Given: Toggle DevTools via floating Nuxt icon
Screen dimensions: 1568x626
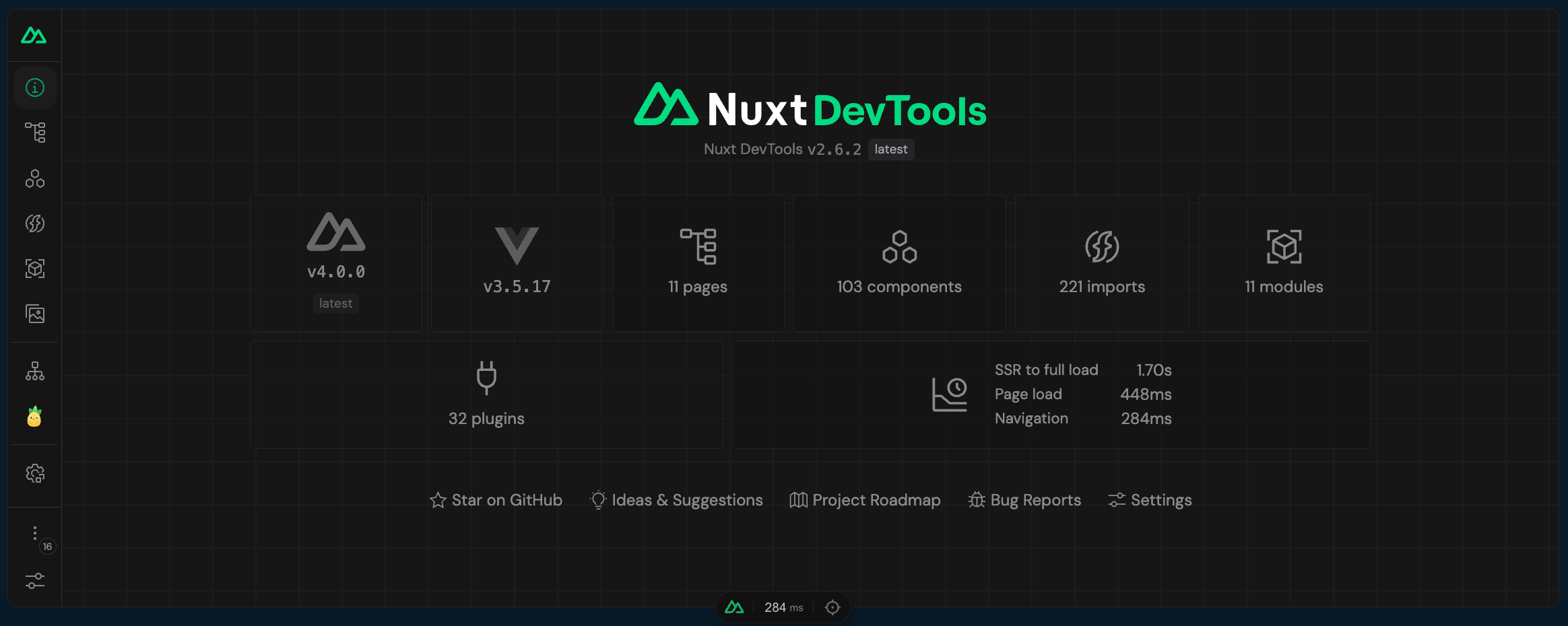Looking at the screenshot, I should 734,608.
